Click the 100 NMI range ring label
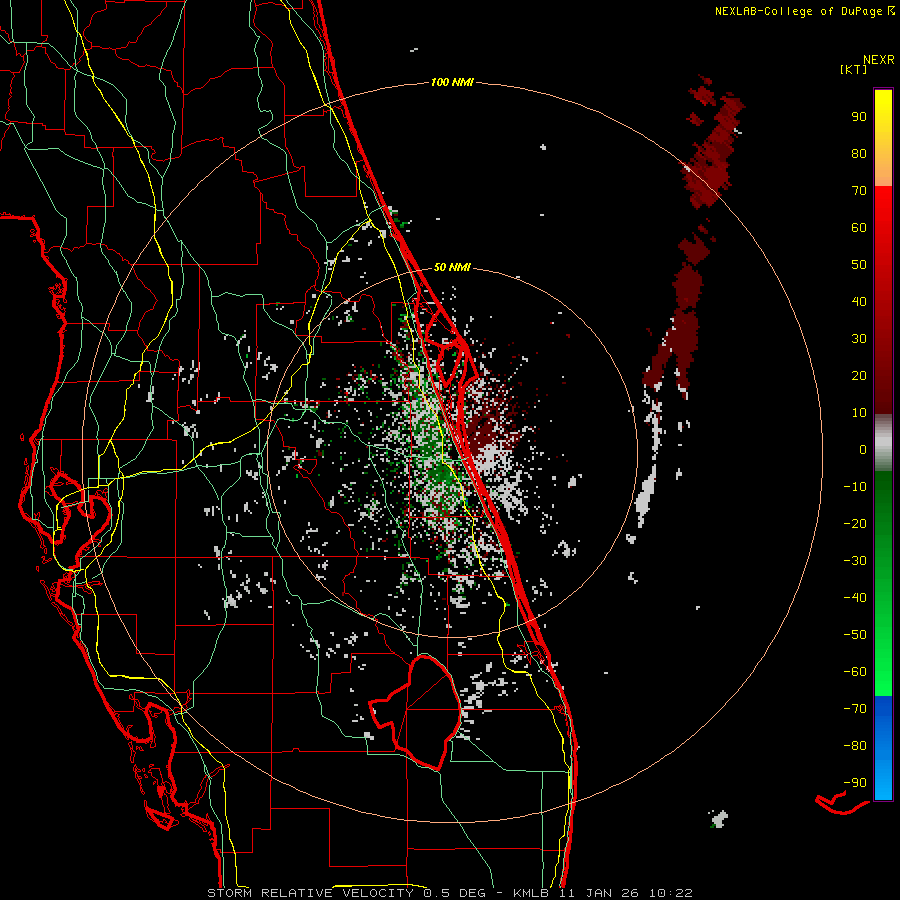900x900 pixels. point(452,82)
